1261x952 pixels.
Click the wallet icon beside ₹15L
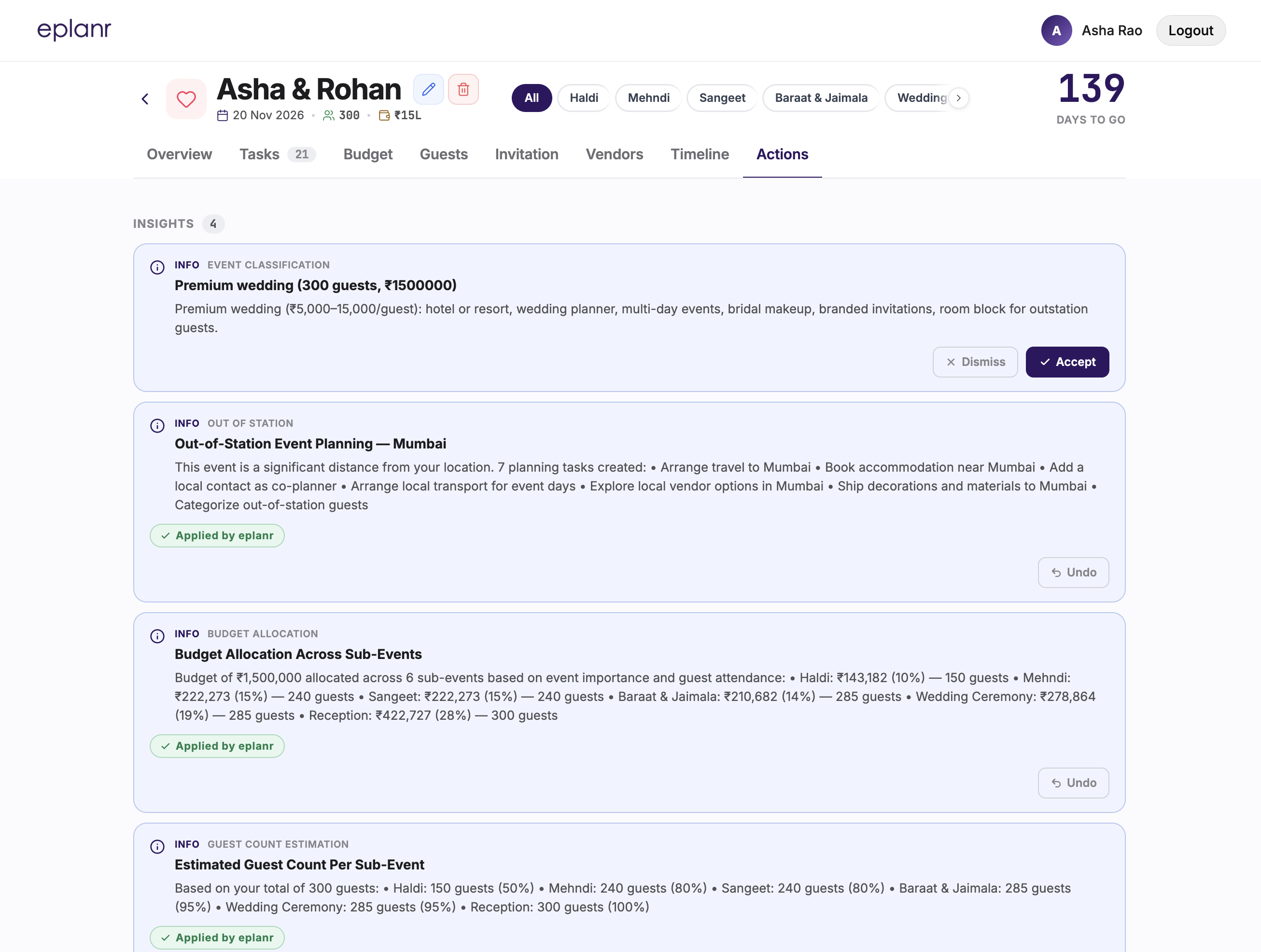tap(385, 116)
